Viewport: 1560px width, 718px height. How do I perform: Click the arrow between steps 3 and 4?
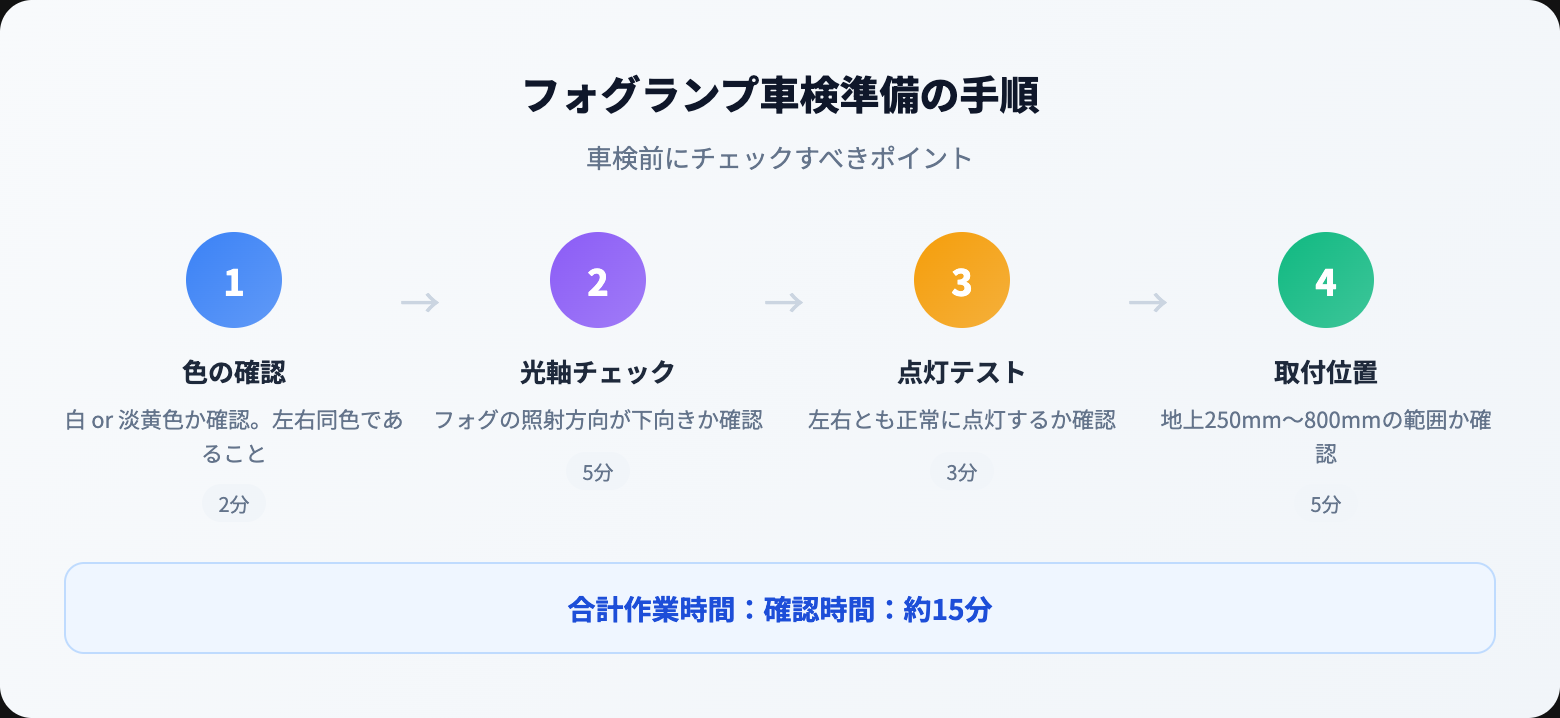1148,302
